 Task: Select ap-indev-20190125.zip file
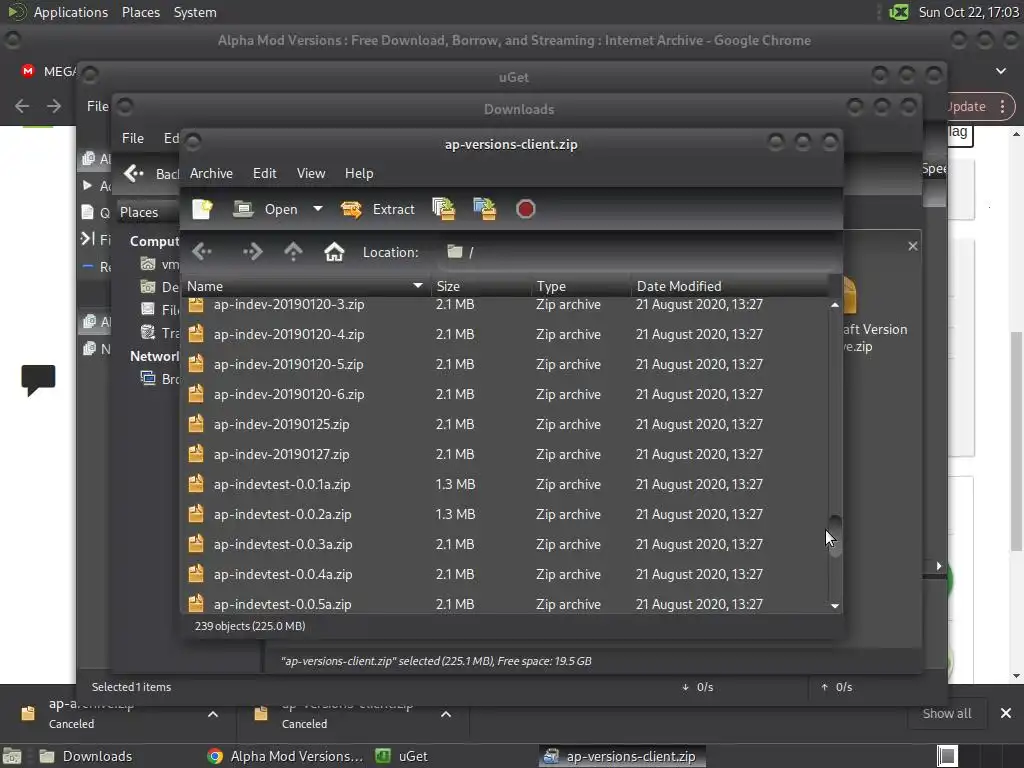(x=505, y=424)
